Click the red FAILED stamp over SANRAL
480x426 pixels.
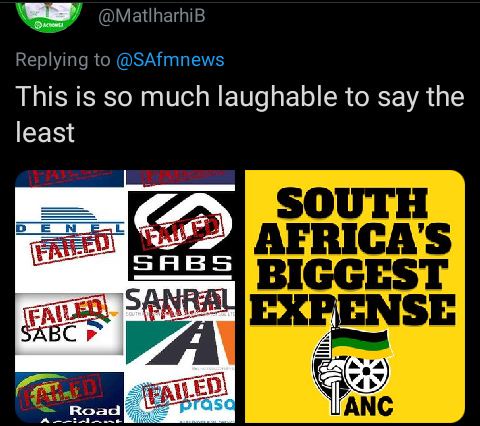pos(183,306)
